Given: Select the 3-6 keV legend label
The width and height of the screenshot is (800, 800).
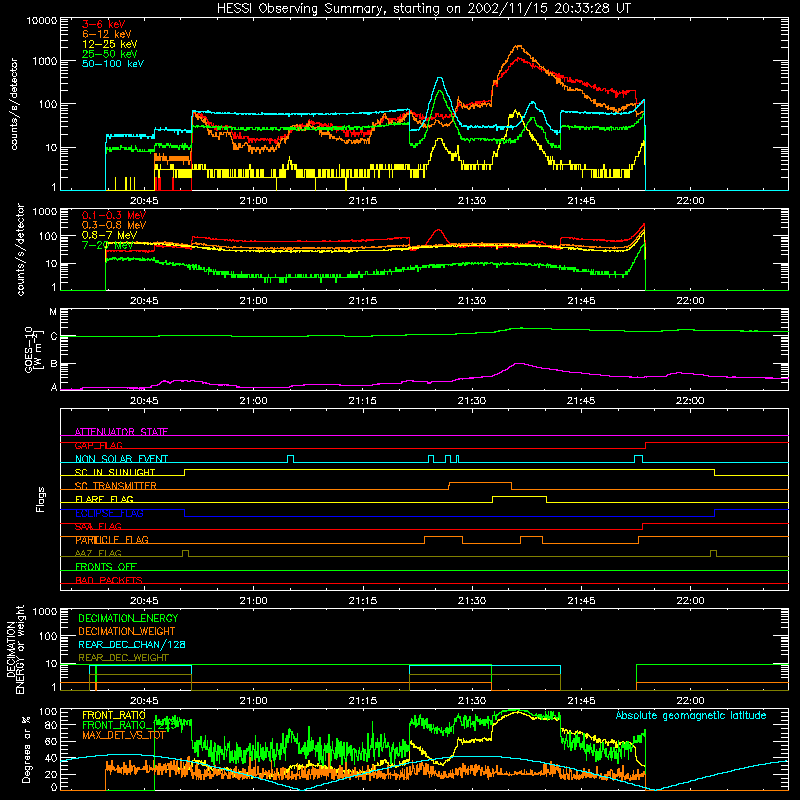Looking at the screenshot, I should coord(104,24).
